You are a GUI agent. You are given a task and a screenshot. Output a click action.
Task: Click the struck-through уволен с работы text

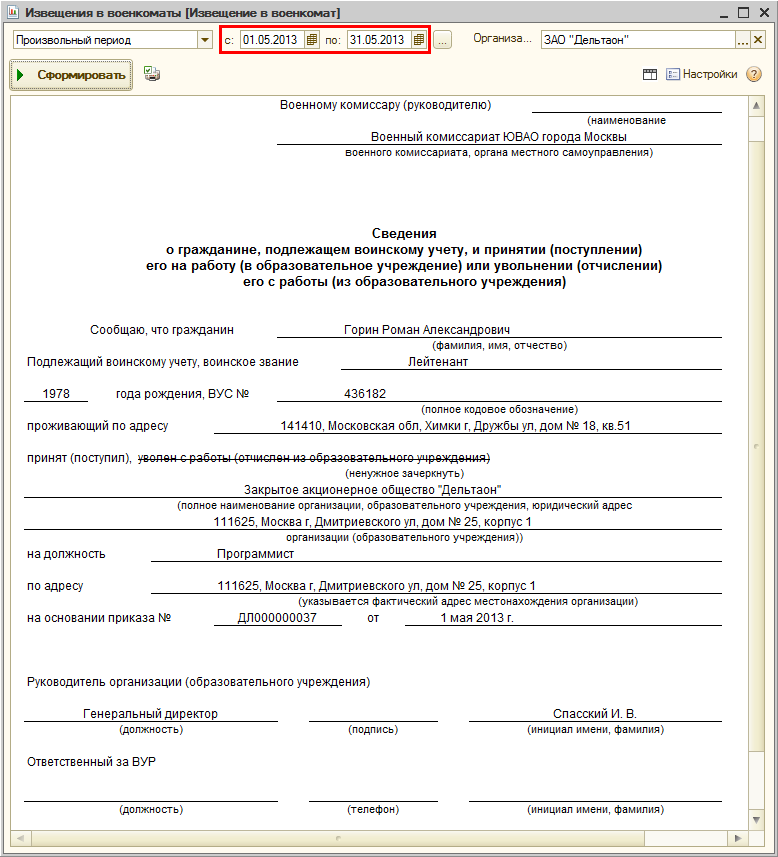(x=314, y=458)
